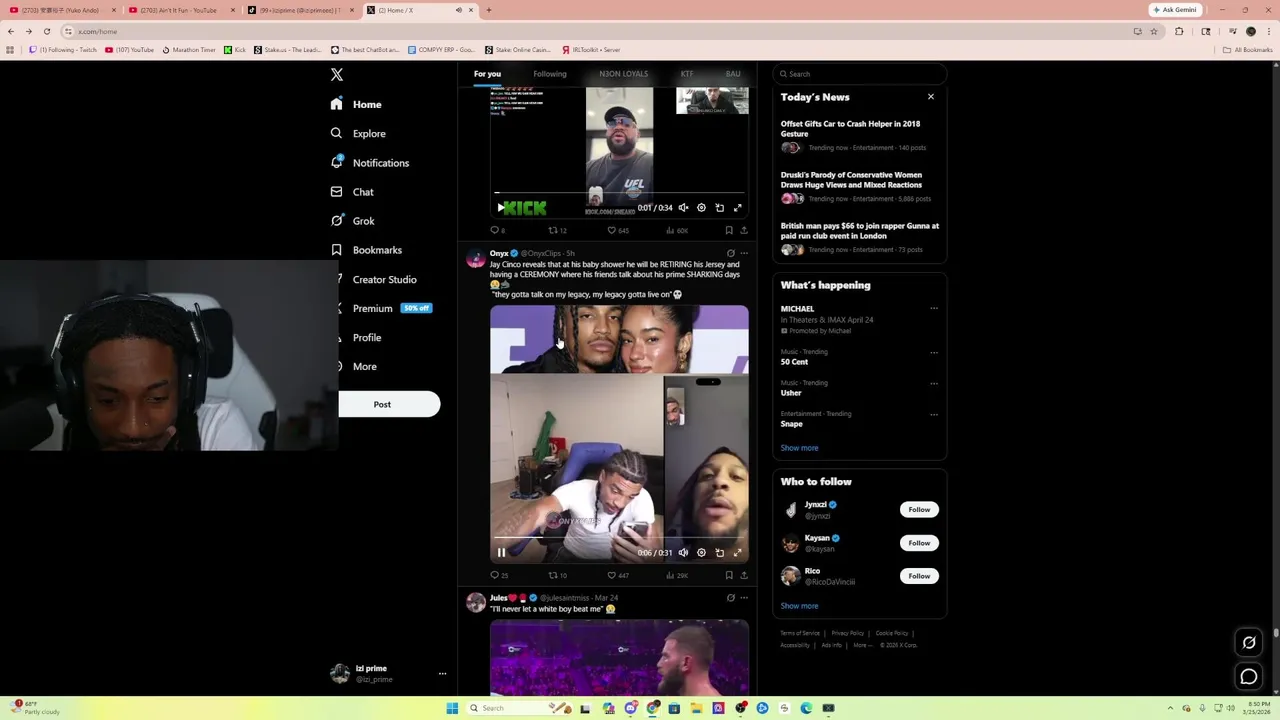
Task: Like the Onyx post with 447 likes
Action: click(x=618, y=575)
